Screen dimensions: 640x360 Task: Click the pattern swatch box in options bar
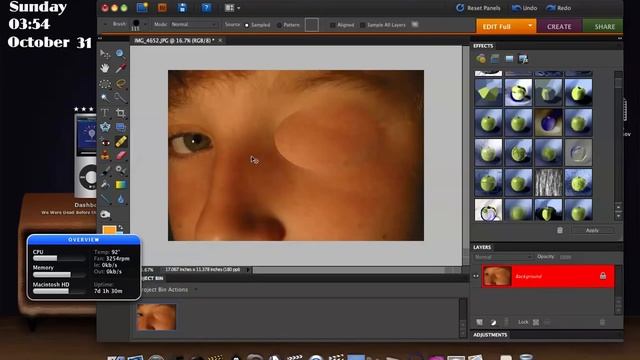(x=311, y=25)
